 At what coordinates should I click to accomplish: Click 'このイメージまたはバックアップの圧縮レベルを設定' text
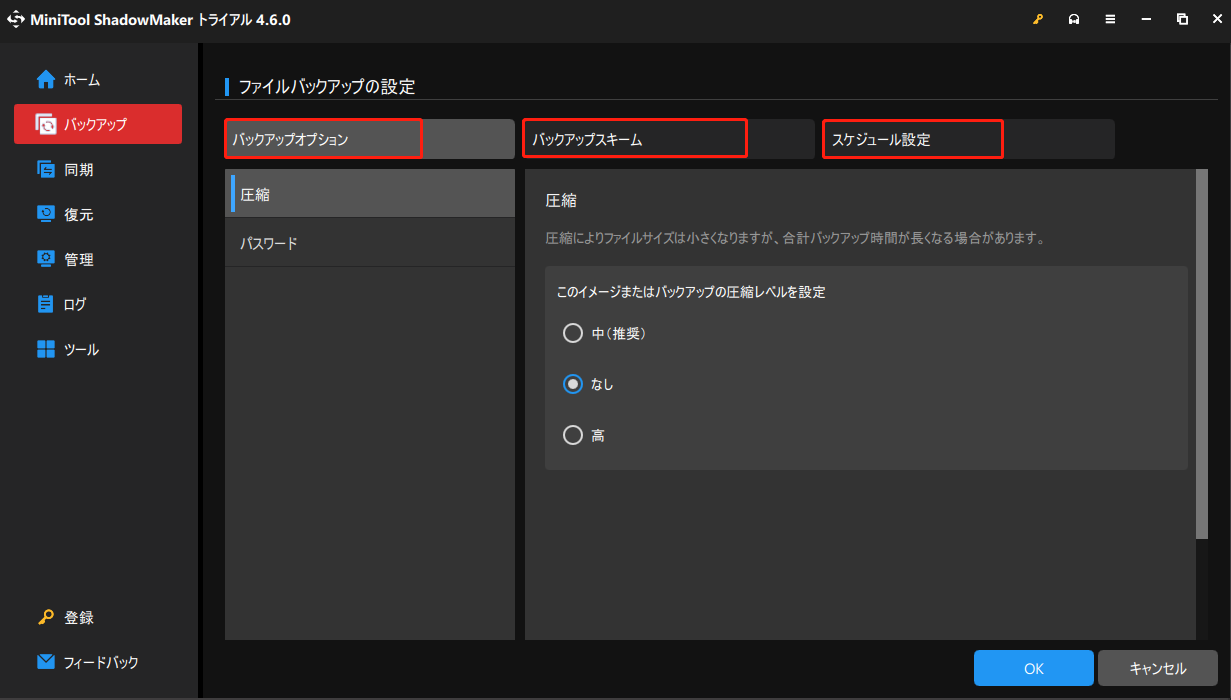(x=691, y=292)
